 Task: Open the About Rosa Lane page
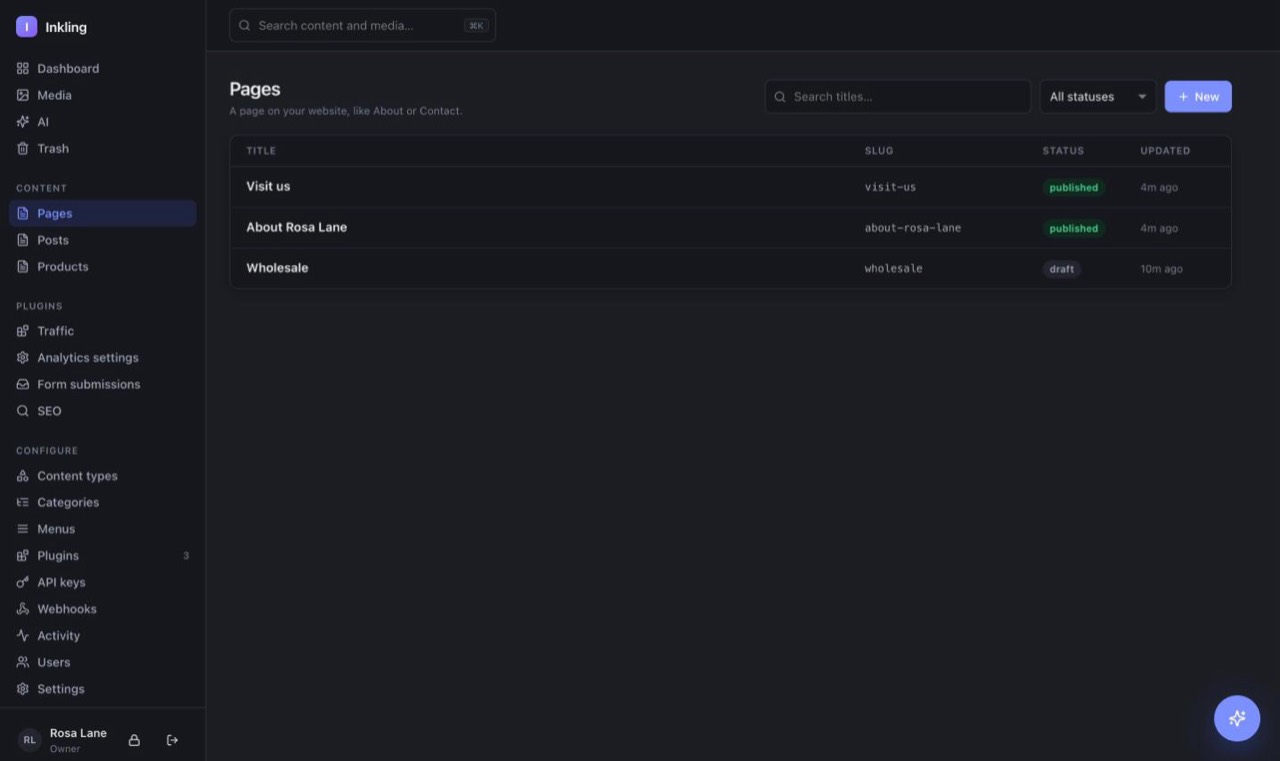click(297, 227)
